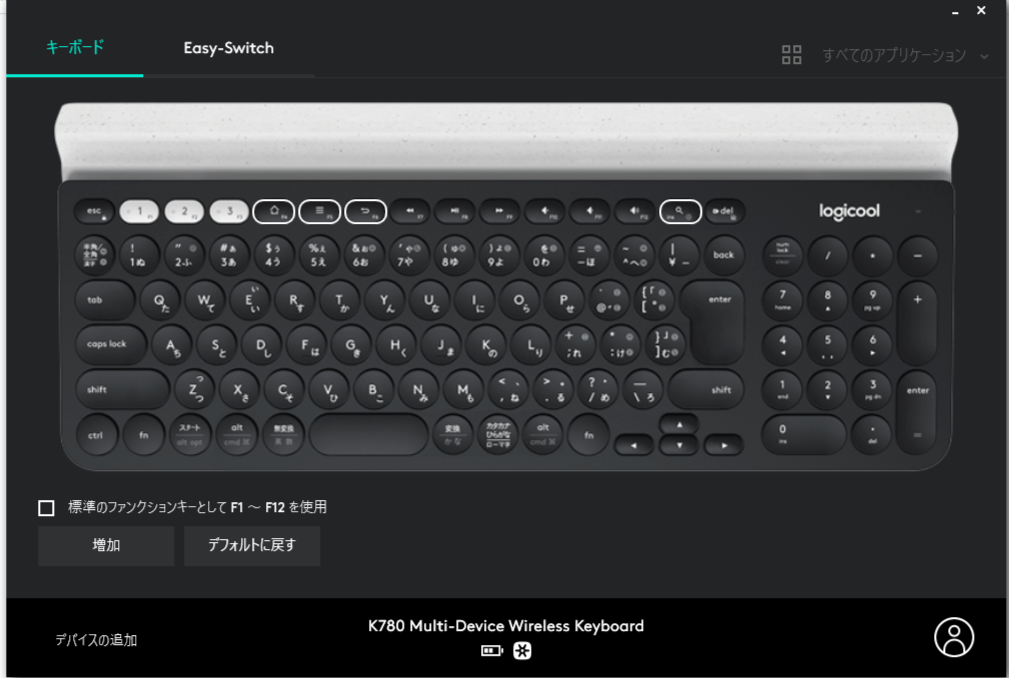Click the numpad enter key
This screenshot has width=1009, height=678.
[x=918, y=413]
